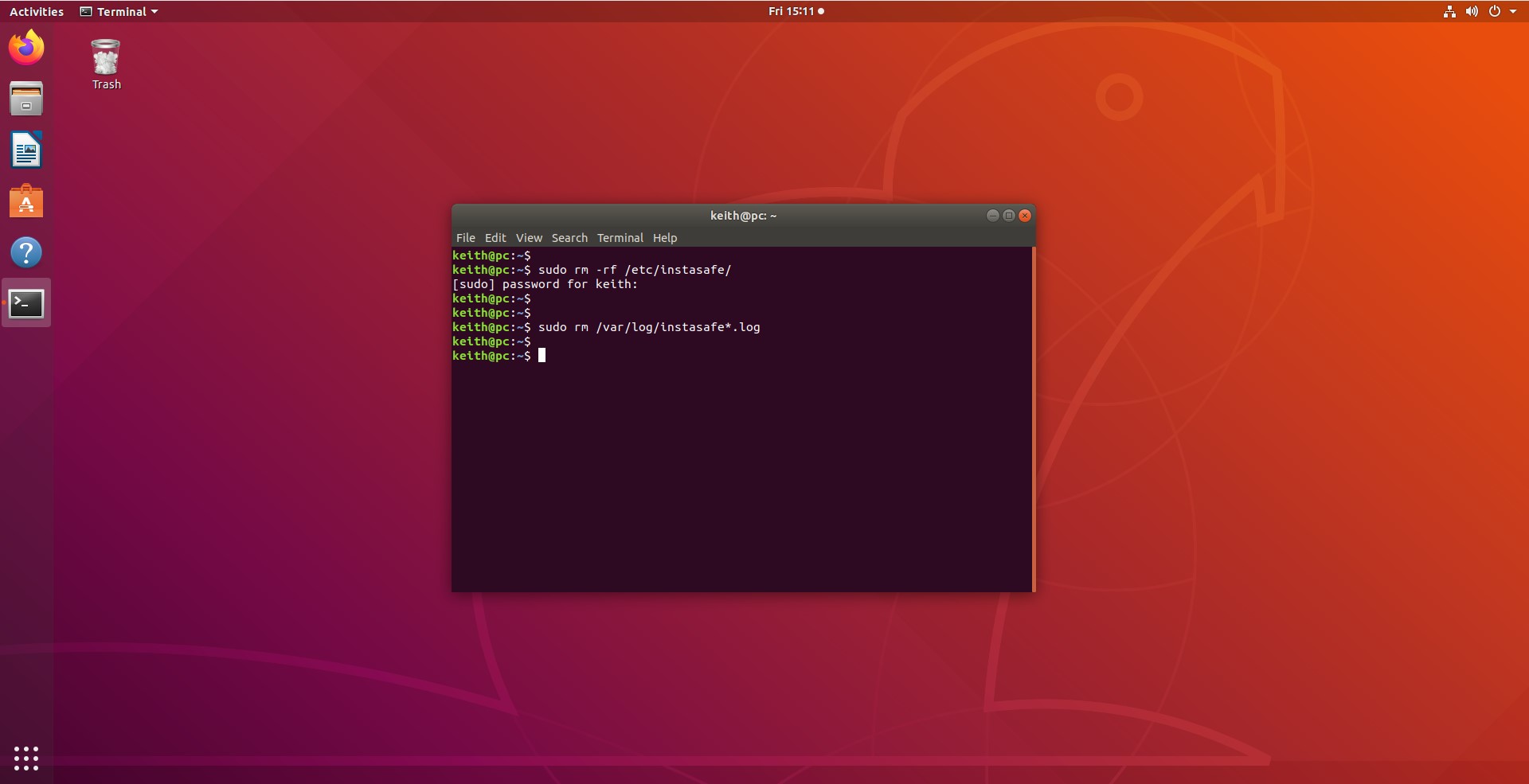Screen dimensions: 1529x784
Task: Open Ubuntu Software from the dock
Action: click(26, 201)
